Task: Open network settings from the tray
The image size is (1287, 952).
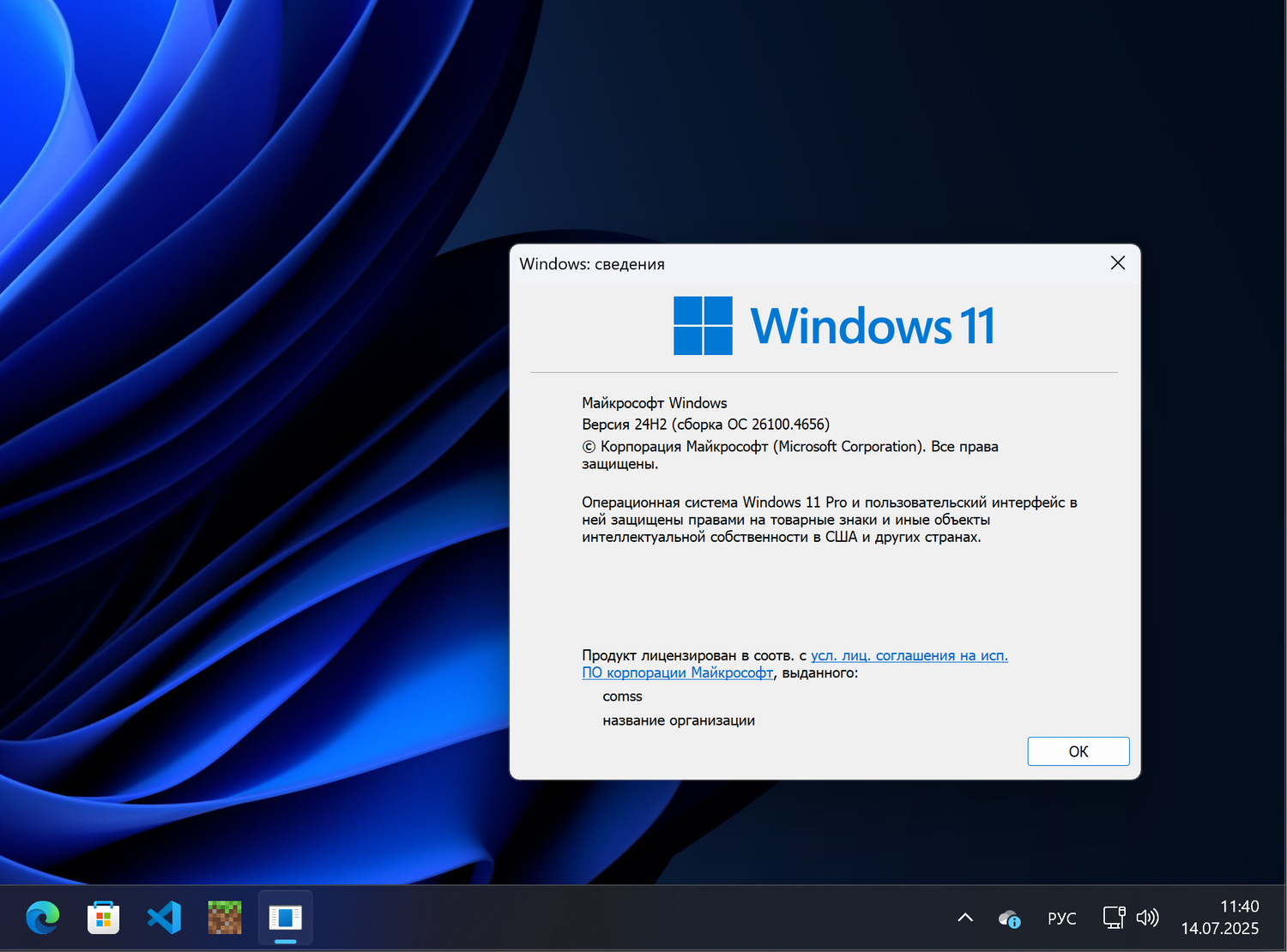Action: coord(1114,918)
